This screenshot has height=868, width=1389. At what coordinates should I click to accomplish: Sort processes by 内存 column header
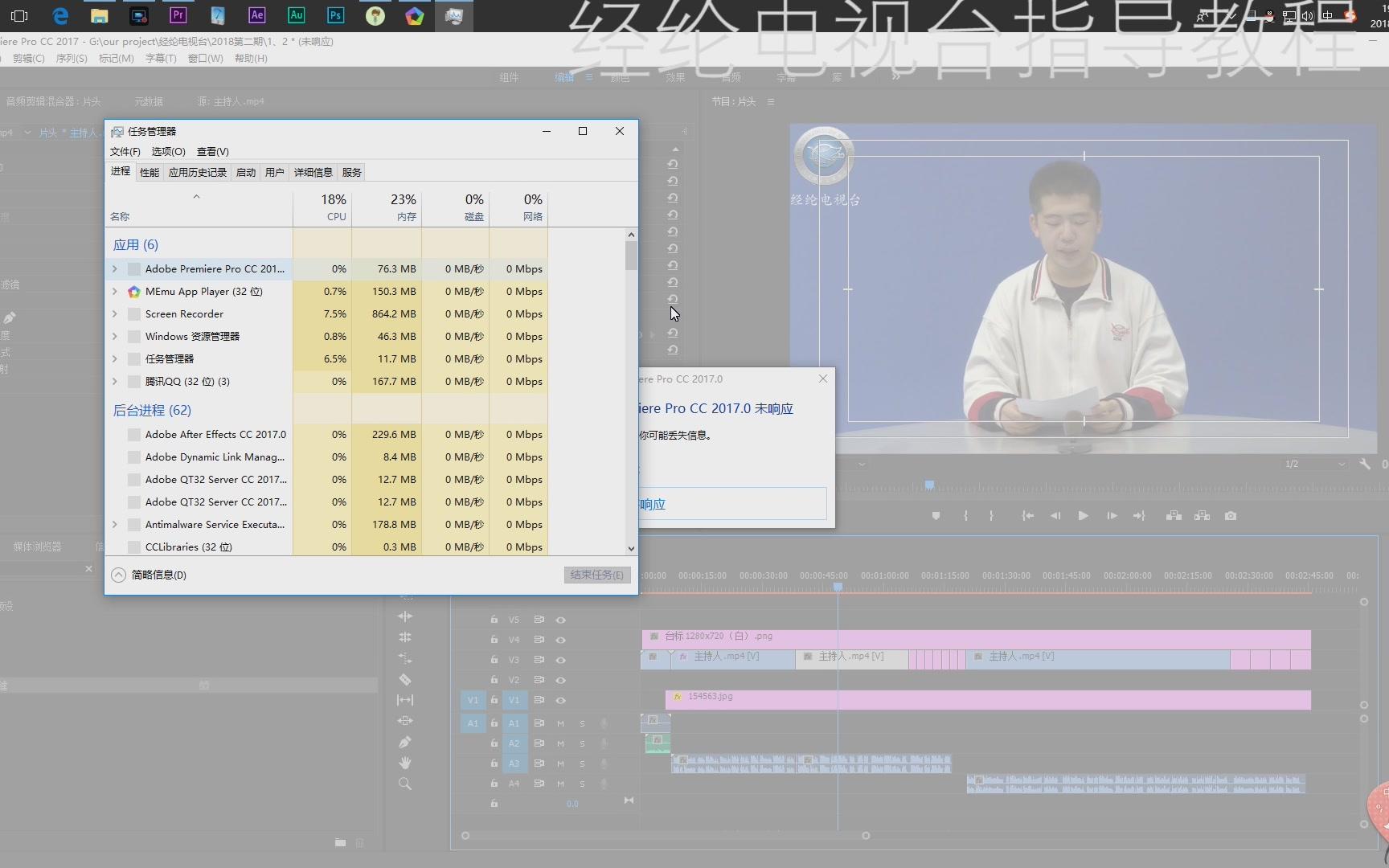(x=387, y=207)
